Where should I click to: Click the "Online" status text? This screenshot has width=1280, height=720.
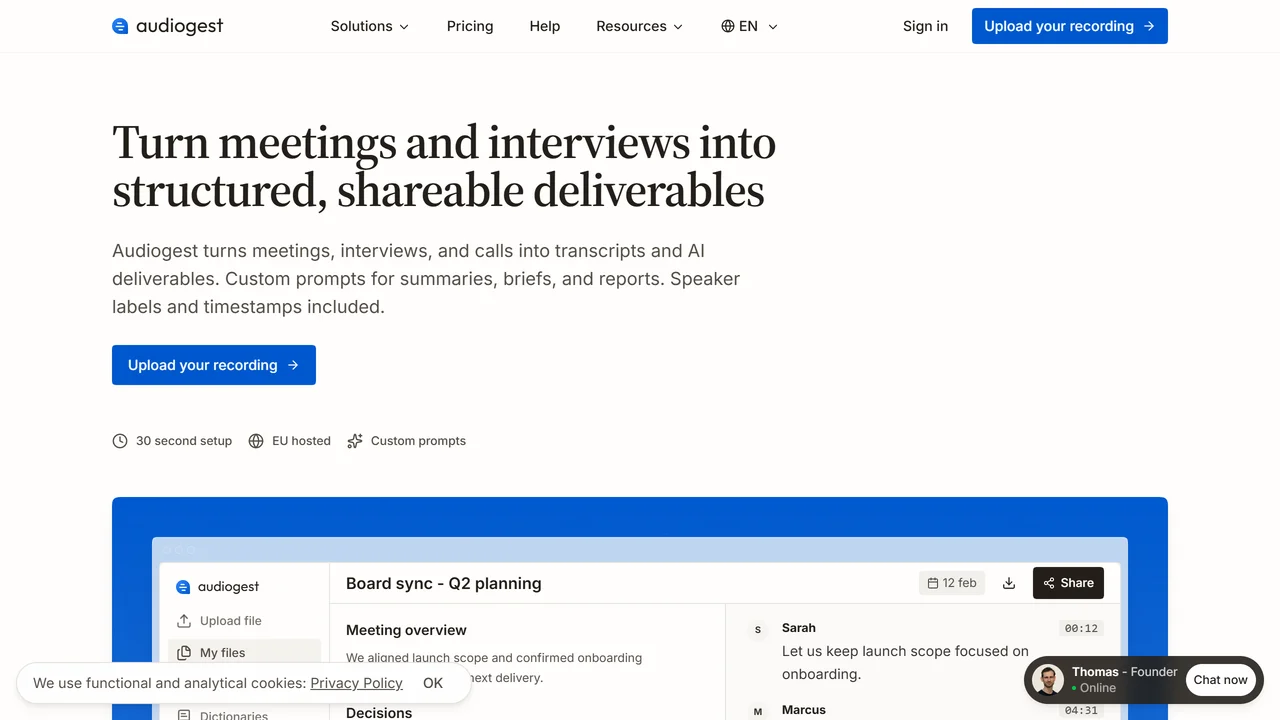tap(1098, 688)
